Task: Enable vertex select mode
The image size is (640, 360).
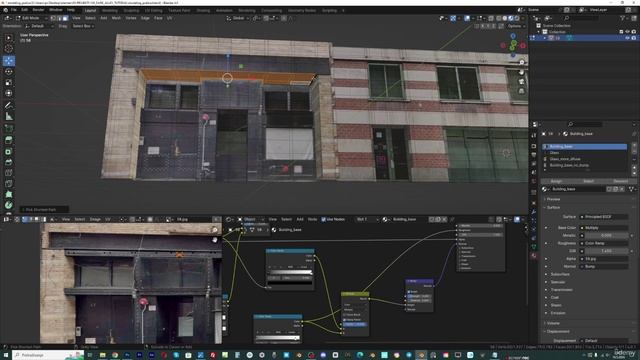Action: click(53, 18)
